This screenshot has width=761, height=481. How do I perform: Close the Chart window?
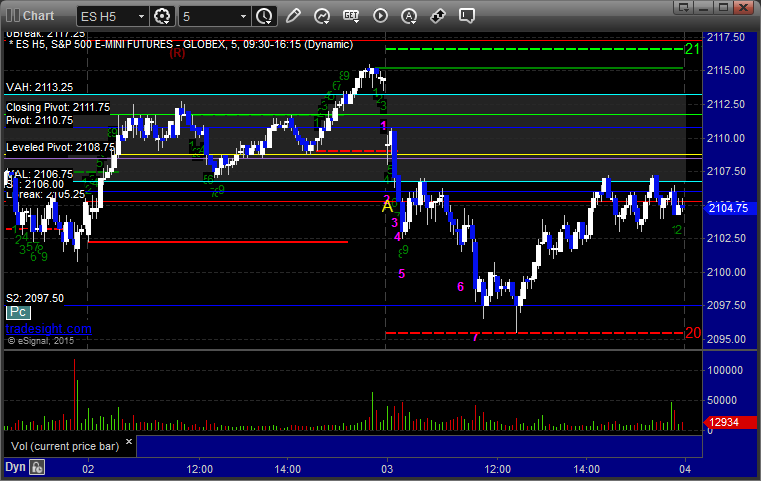(744, 7)
